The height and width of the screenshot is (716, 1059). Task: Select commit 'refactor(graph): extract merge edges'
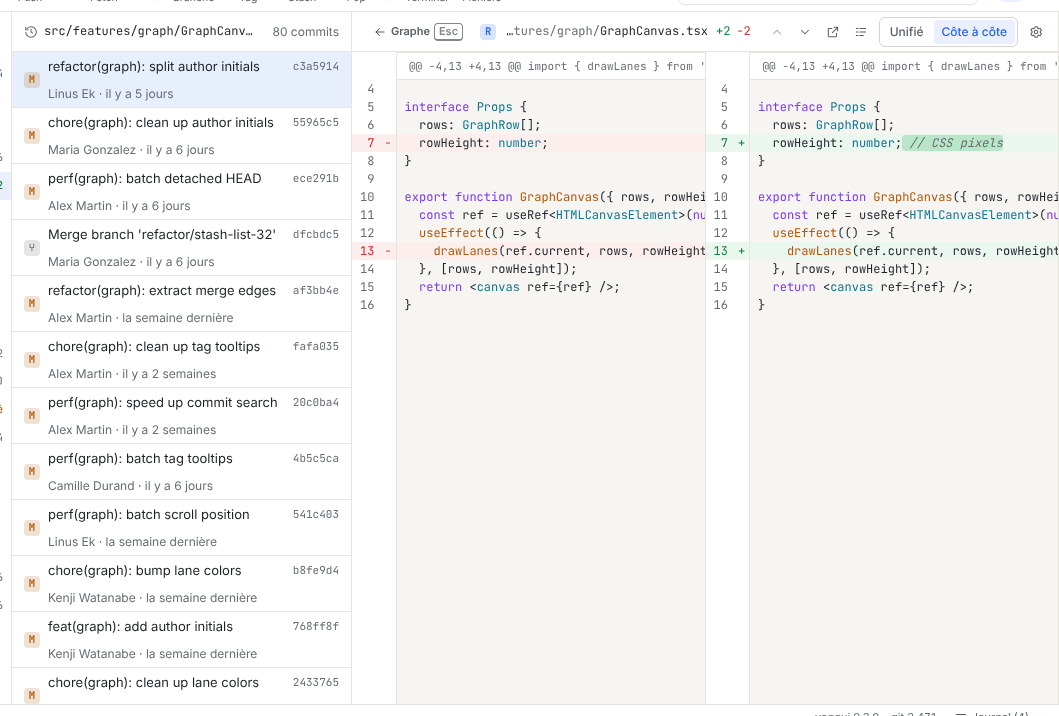pyautogui.click(x=181, y=304)
